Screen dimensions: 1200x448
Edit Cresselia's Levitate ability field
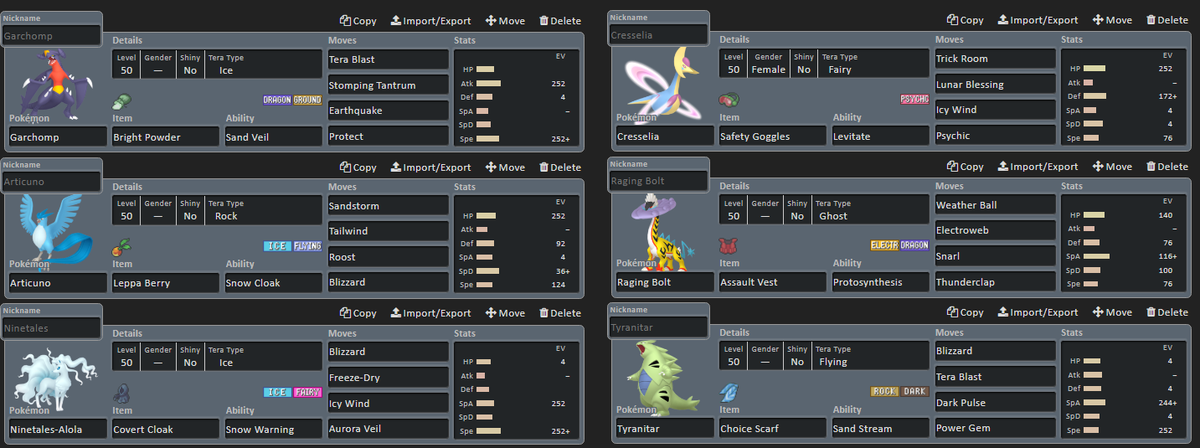click(879, 136)
